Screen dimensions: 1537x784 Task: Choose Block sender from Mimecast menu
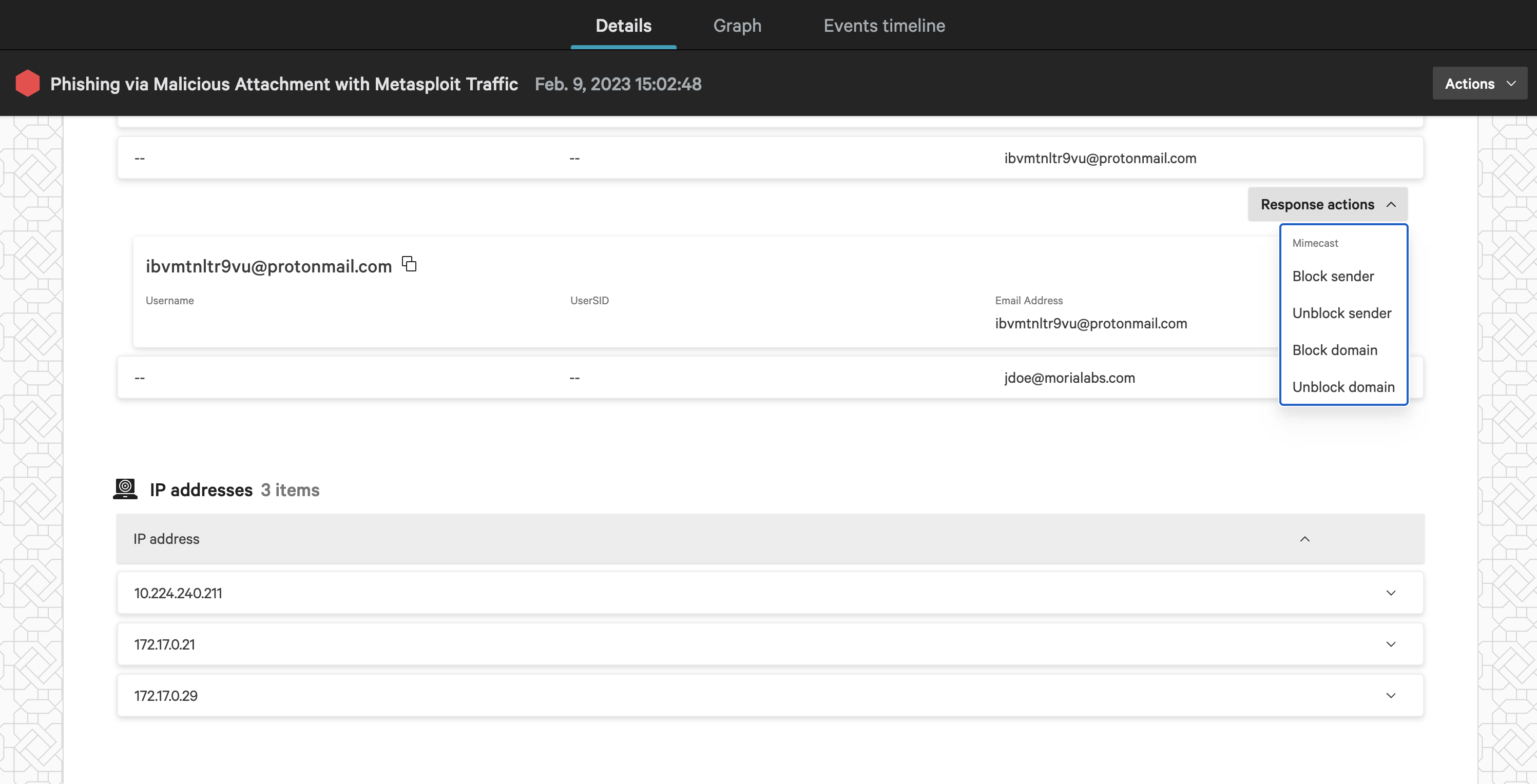pyautogui.click(x=1333, y=276)
